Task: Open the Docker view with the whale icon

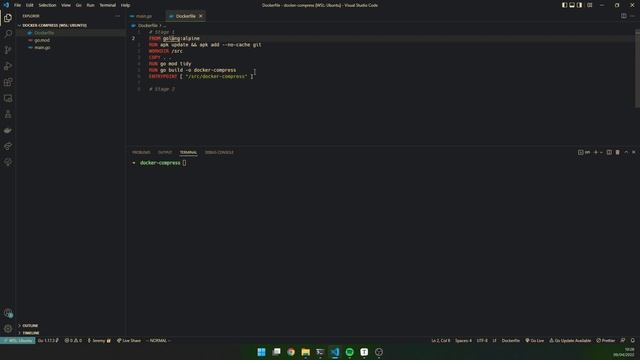Action: point(8,130)
